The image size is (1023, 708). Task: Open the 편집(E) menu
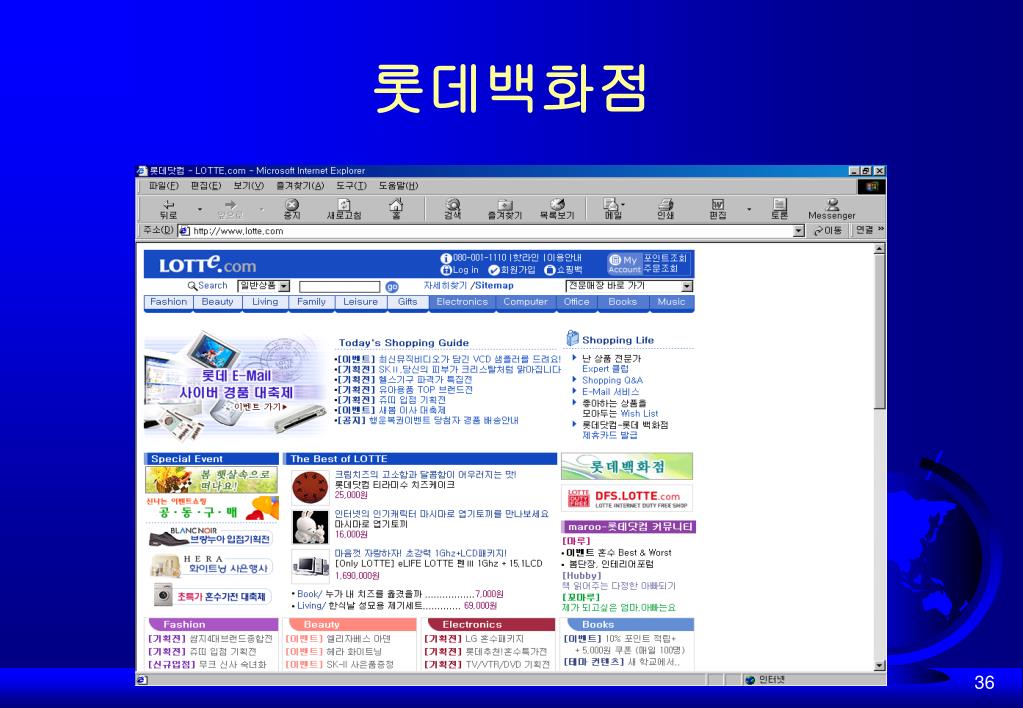coord(206,186)
